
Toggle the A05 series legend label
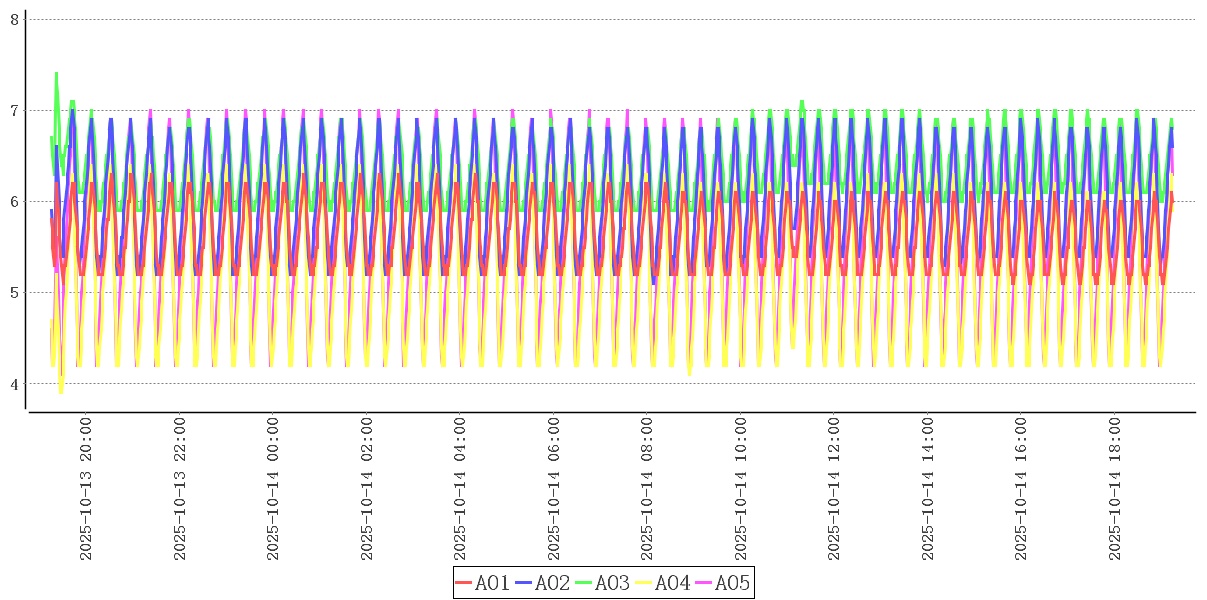(x=732, y=583)
